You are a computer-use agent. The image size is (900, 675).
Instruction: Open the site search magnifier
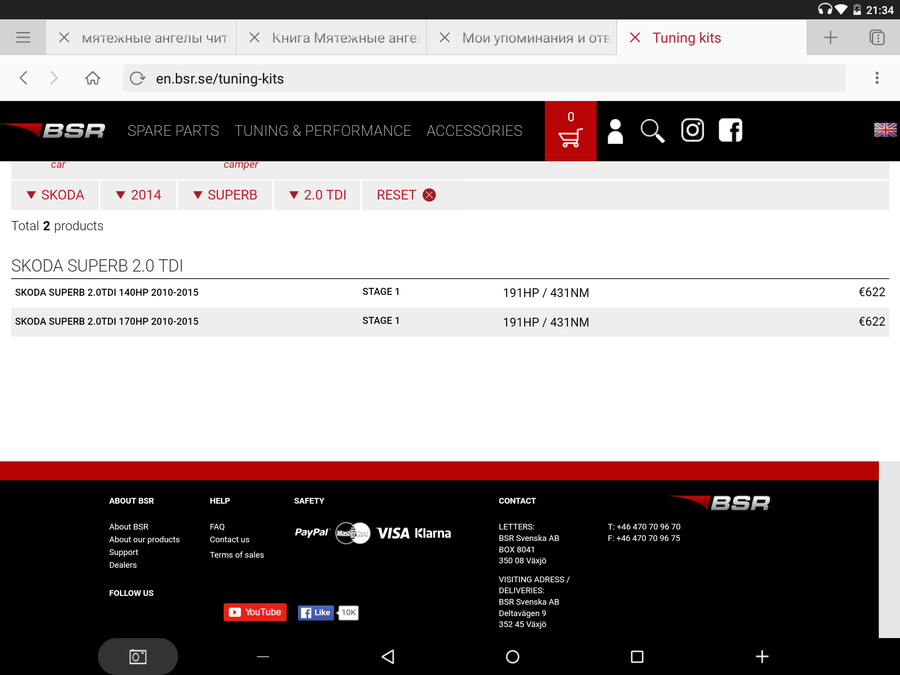click(x=653, y=131)
